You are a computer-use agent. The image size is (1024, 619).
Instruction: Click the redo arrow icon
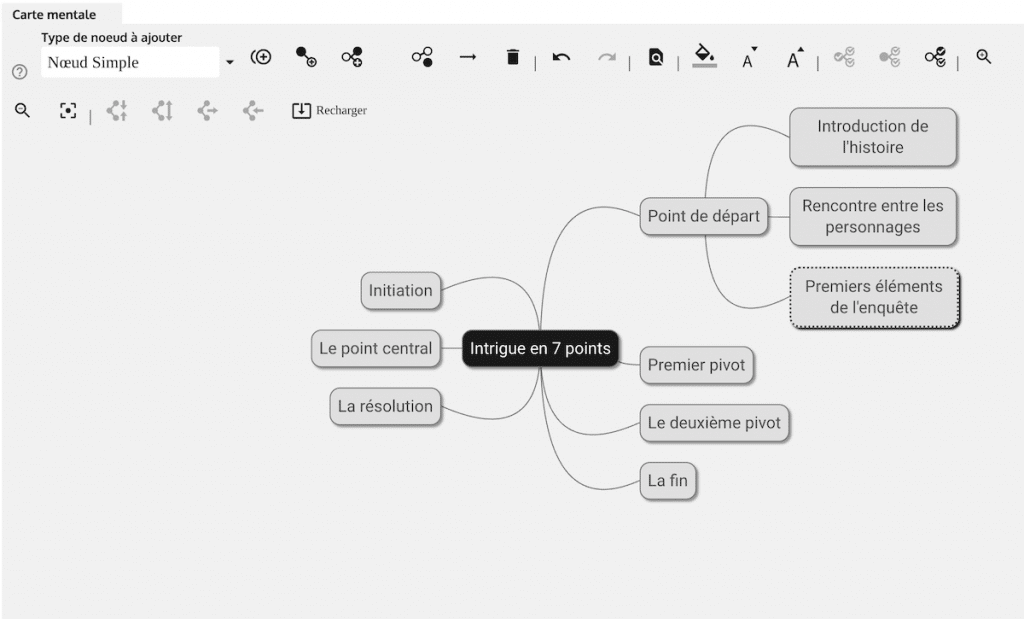click(x=607, y=57)
